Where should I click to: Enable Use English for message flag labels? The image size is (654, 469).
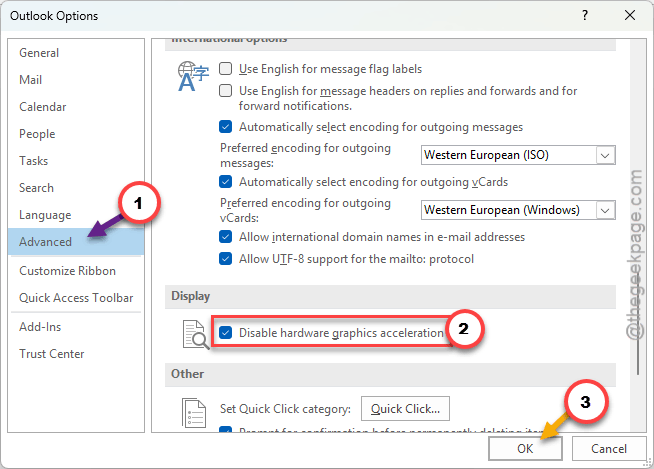point(226,68)
